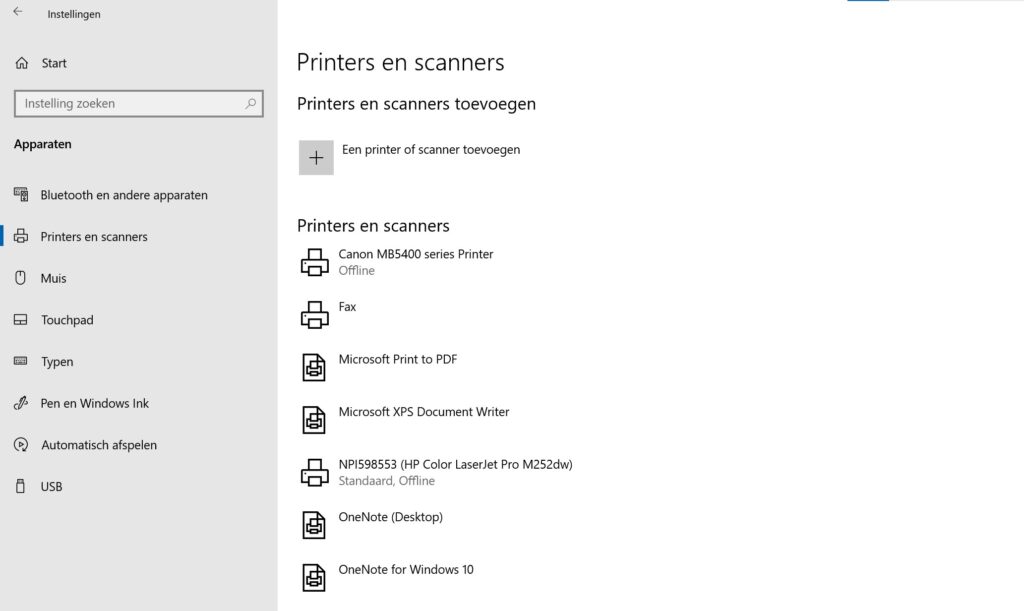Open USB settings page
This screenshot has height=611, width=1024.
click(x=52, y=487)
